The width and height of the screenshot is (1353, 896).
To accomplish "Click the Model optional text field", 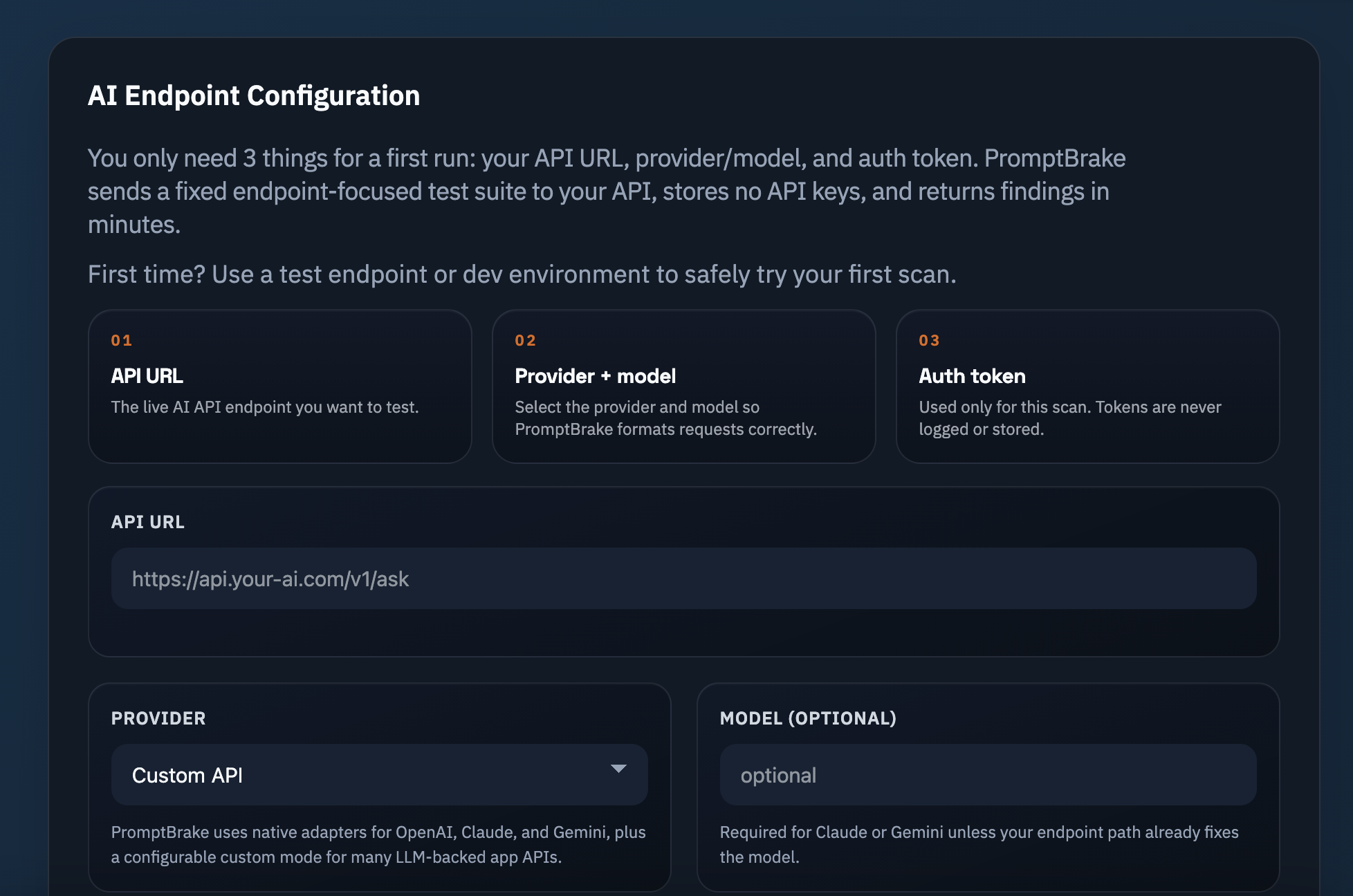I will (988, 775).
